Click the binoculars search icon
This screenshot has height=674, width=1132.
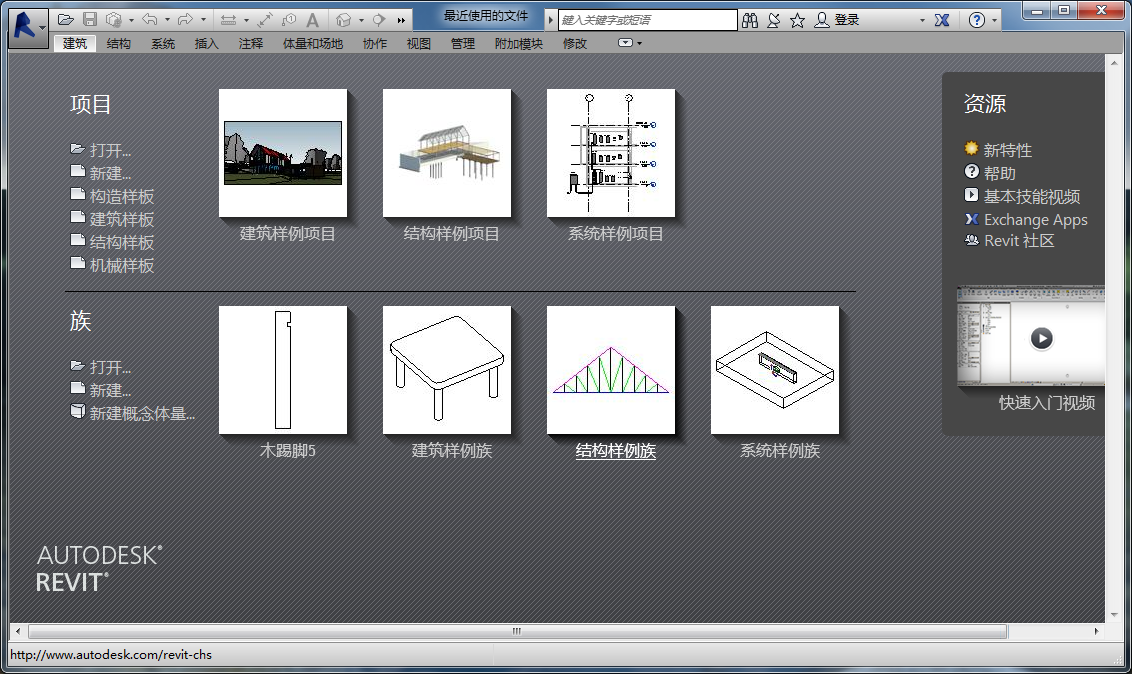coord(750,20)
